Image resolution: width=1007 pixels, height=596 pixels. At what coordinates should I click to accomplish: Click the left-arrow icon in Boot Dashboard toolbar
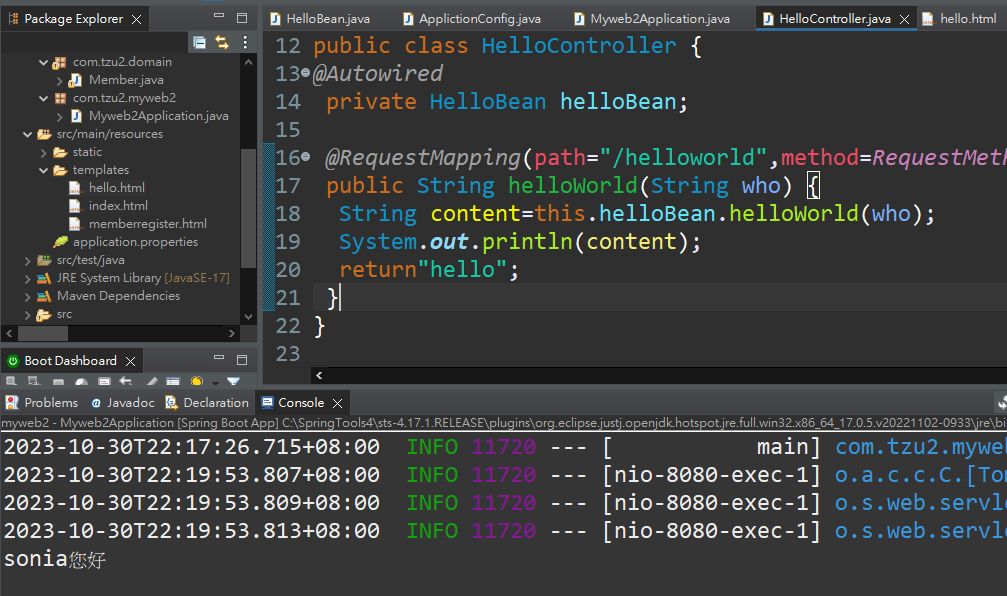125,381
